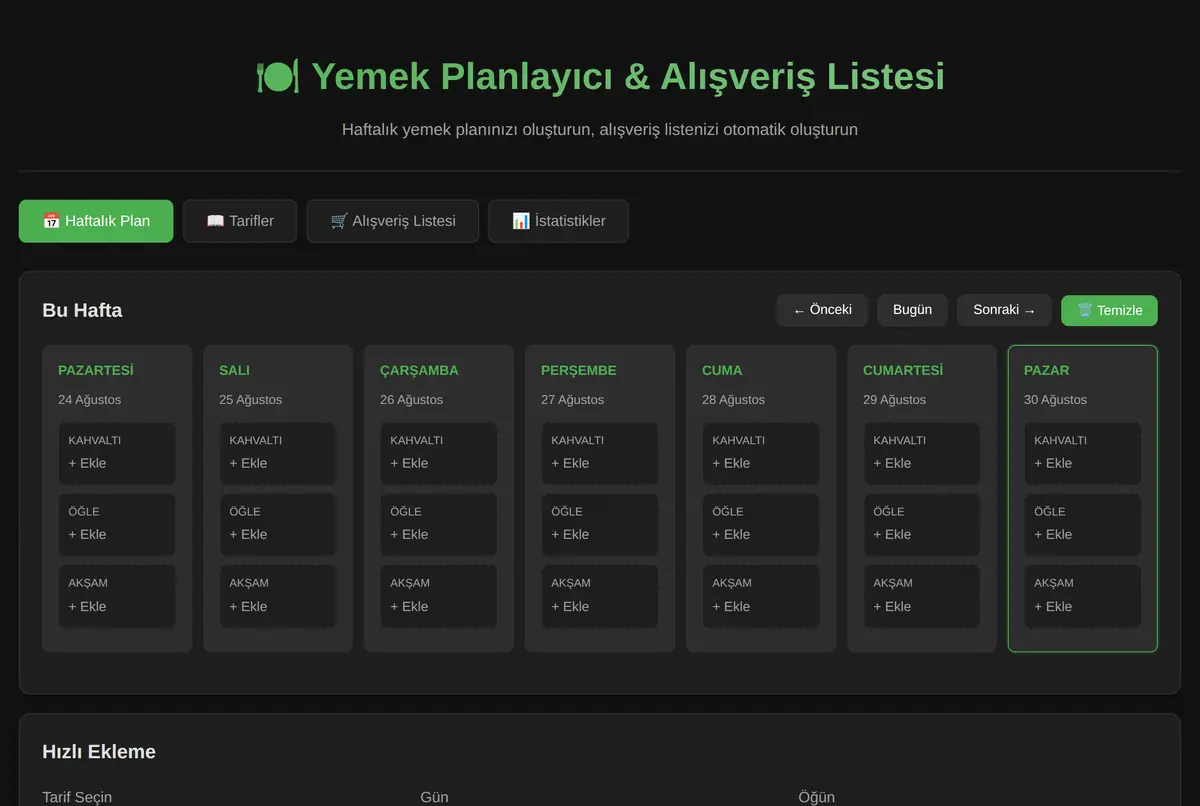Click the PAZARTESİ day heading
Image resolution: width=1200 pixels, height=806 pixels.
click(x=96, y=370)
